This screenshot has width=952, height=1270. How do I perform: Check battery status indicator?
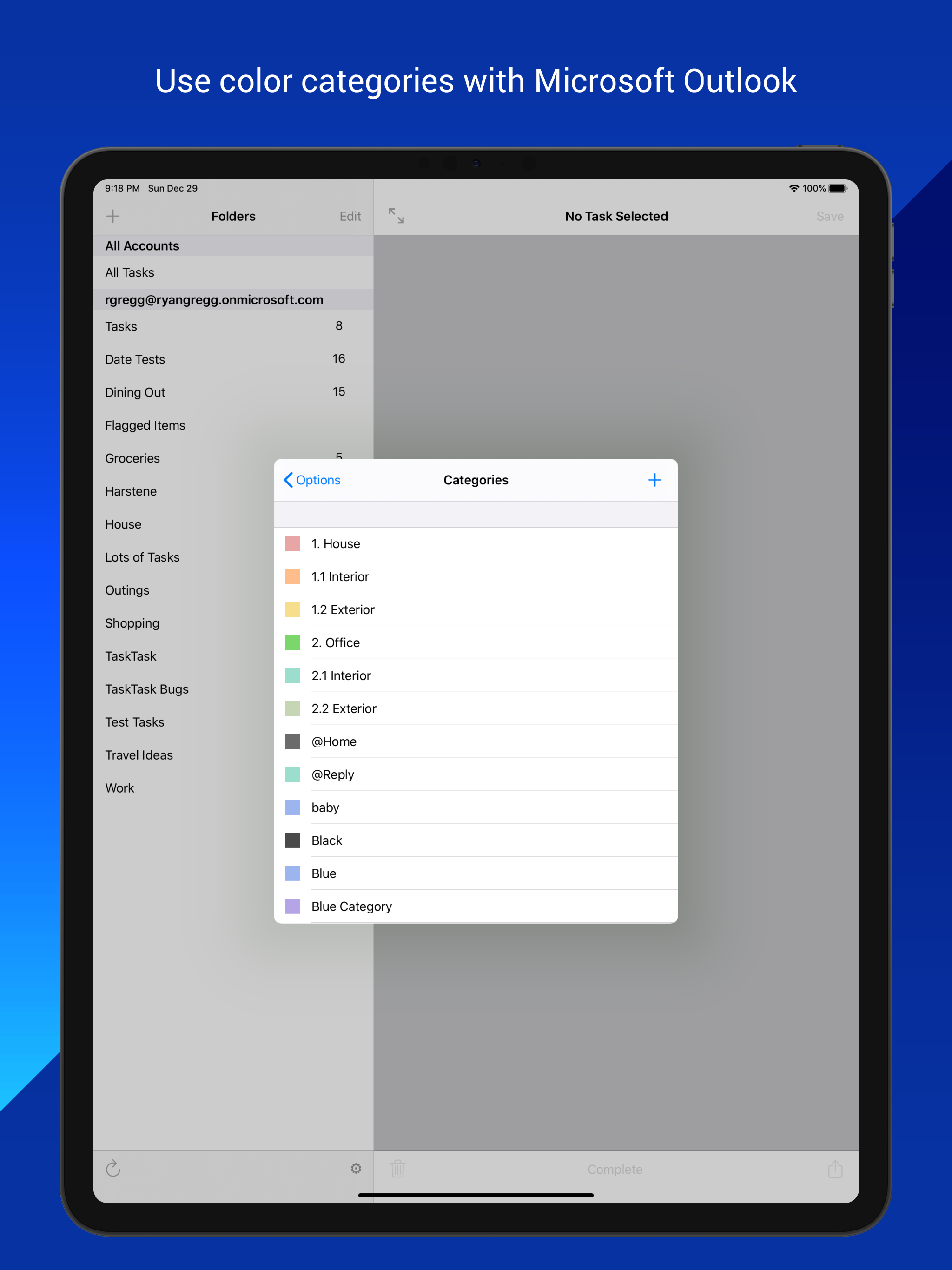pyautogui.click(x=837, y=188)
